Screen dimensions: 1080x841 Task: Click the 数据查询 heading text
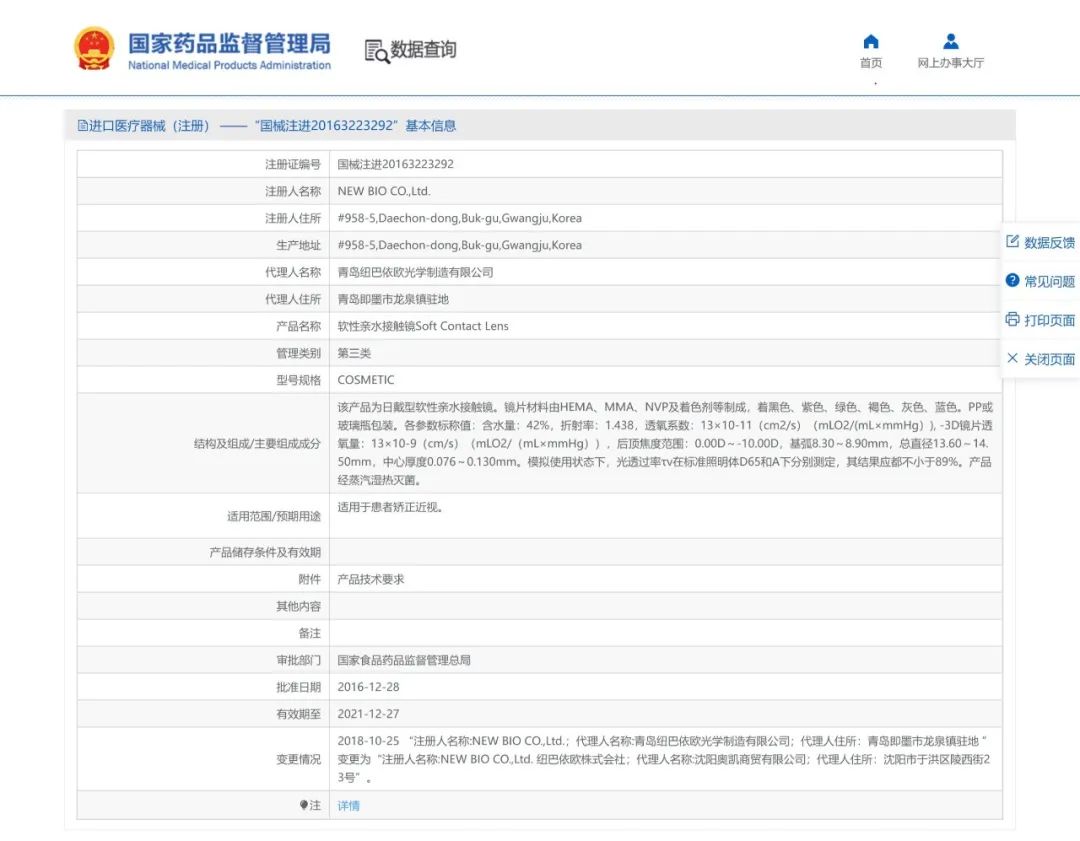point(423,50)
